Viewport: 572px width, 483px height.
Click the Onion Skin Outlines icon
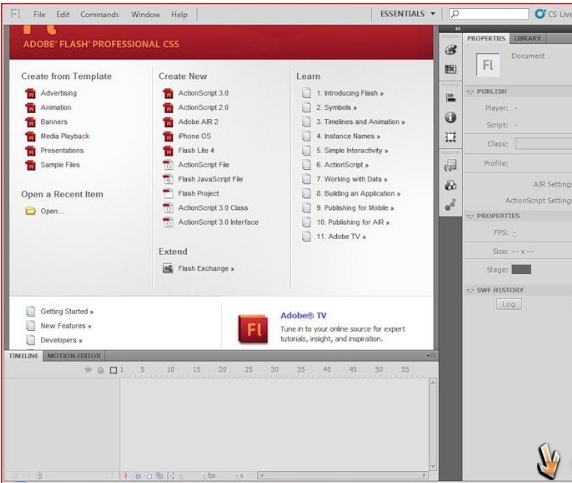point(149,476)
